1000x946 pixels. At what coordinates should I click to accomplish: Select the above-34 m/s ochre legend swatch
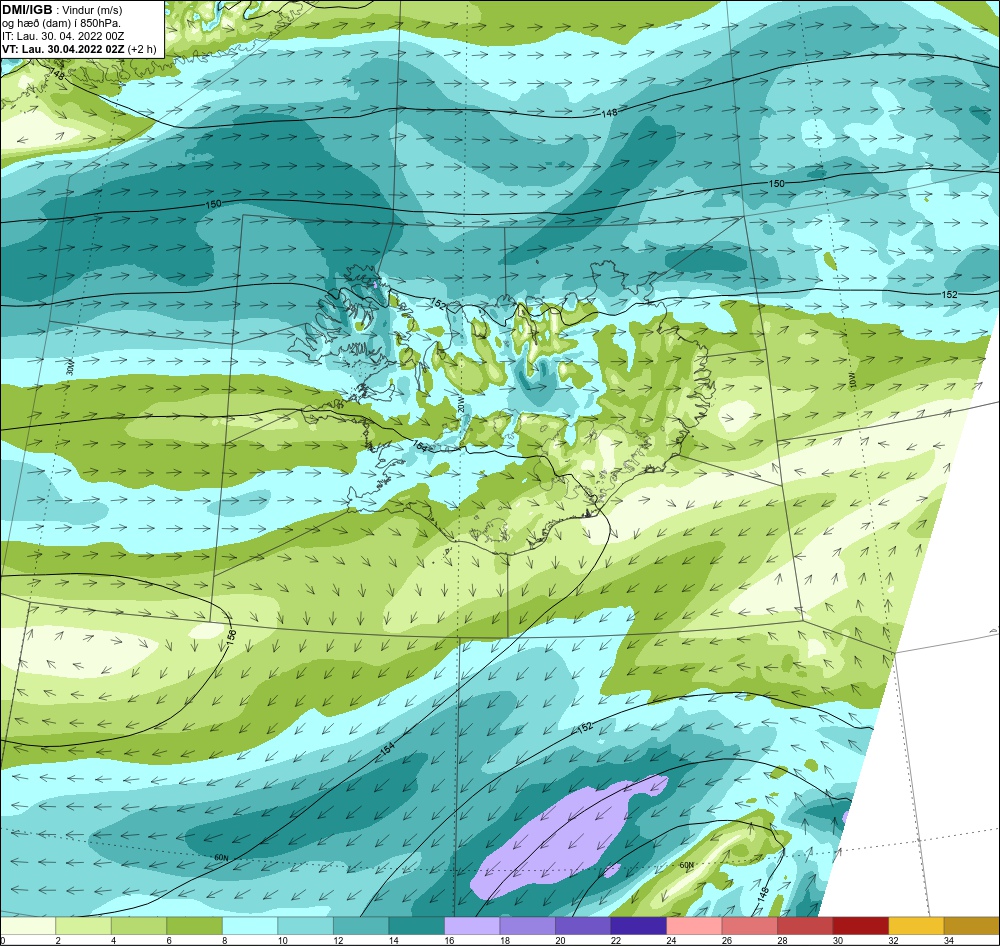tap(971, 926)
